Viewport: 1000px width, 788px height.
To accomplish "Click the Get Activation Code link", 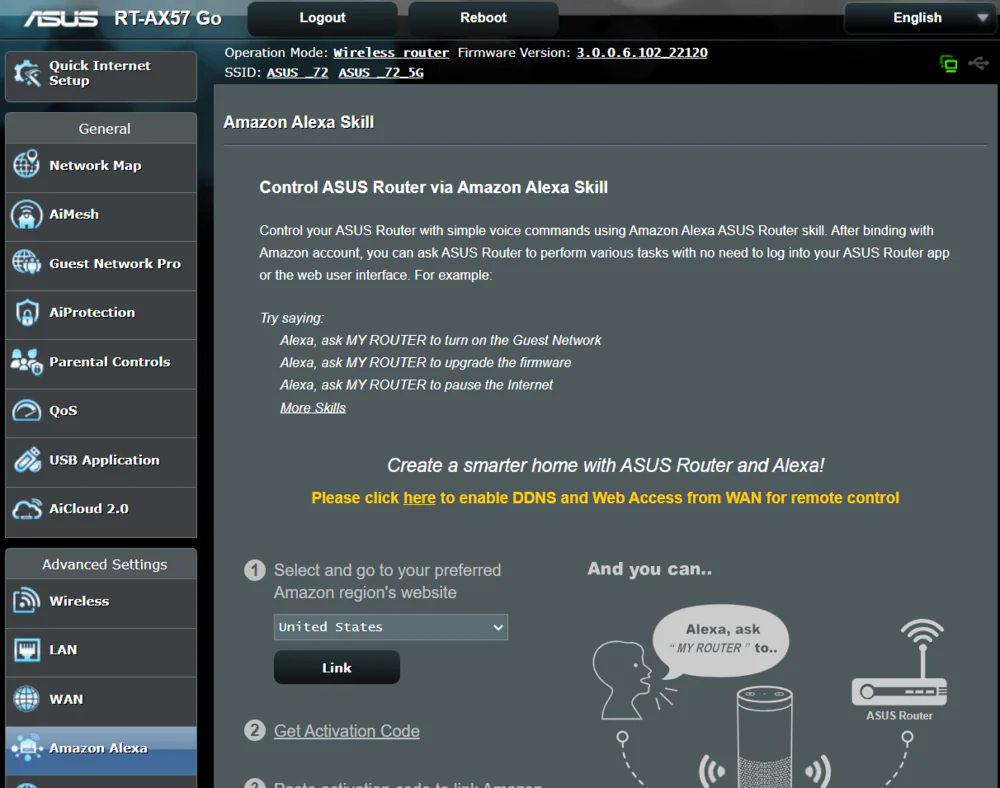I will tap(347, 731).
